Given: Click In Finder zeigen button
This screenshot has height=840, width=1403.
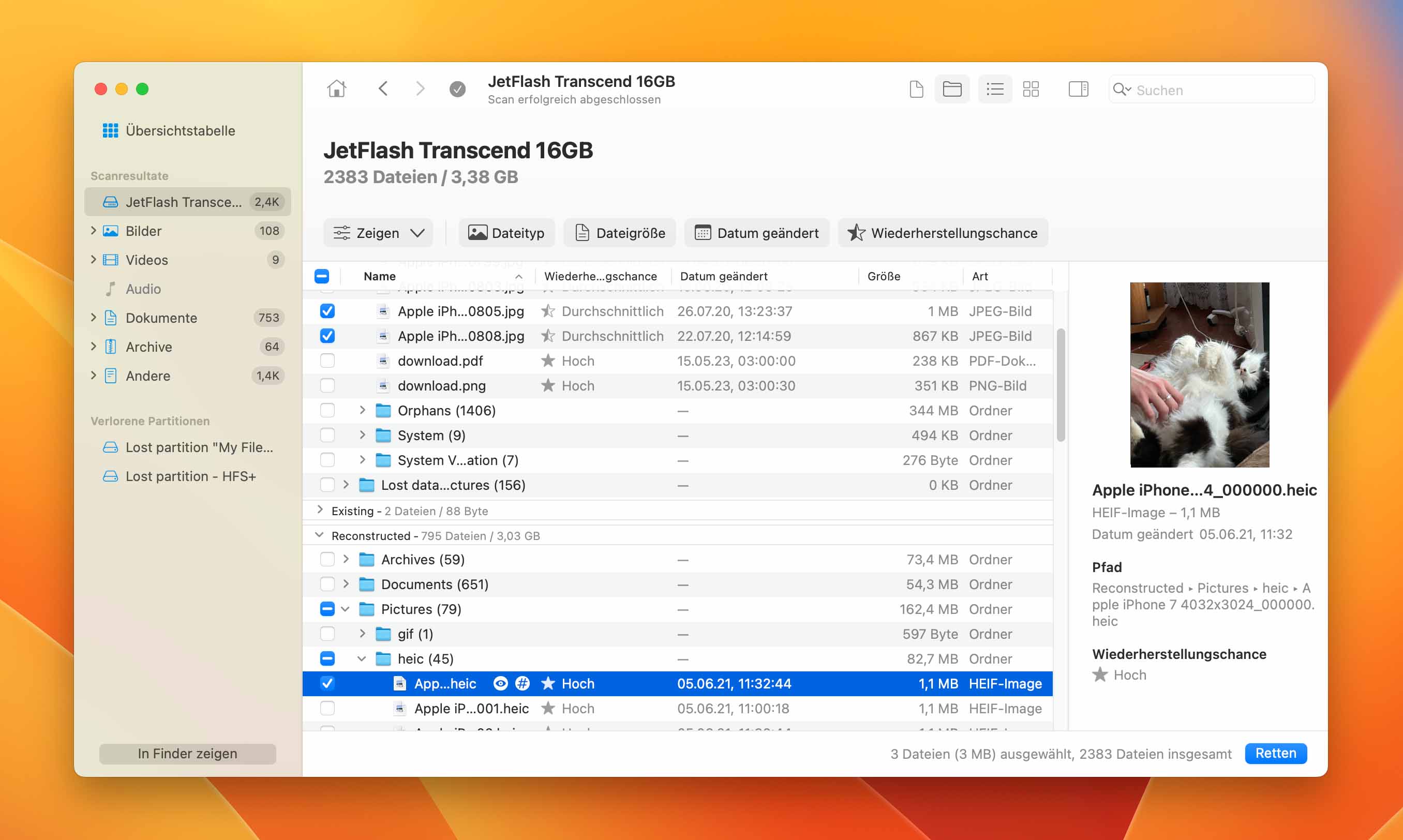Looking at the screenshot, I should coord(187,754).
